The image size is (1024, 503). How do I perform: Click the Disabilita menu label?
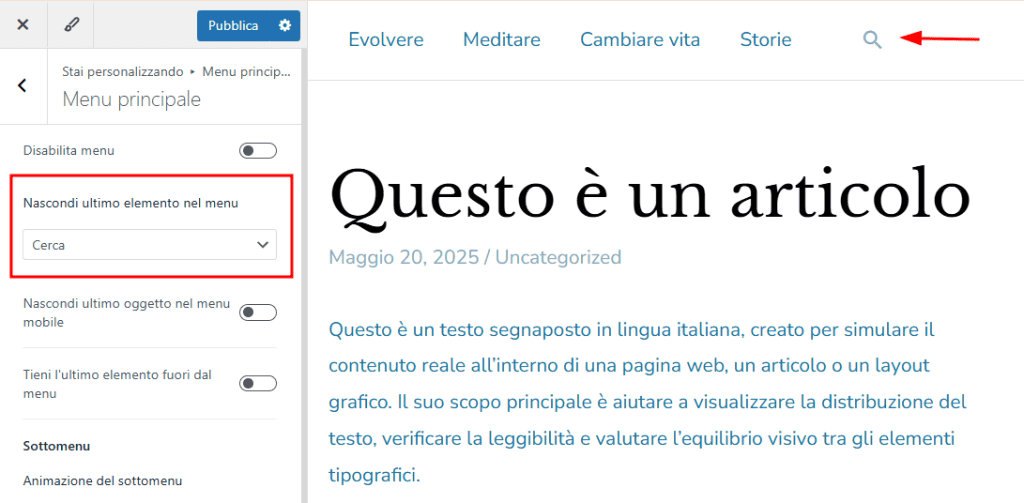[69, 150]
